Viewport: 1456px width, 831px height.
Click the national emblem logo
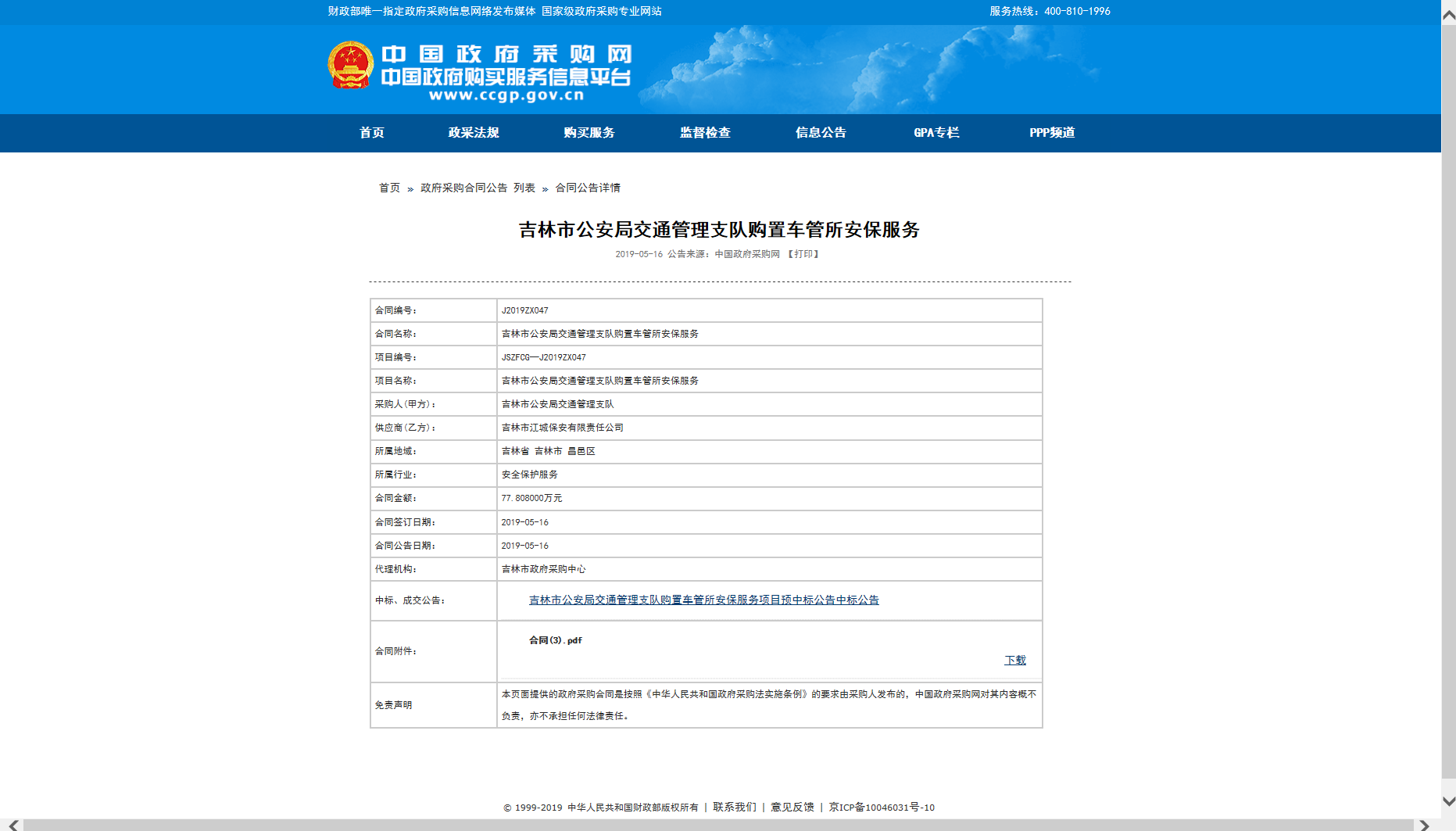pos(350,65)
